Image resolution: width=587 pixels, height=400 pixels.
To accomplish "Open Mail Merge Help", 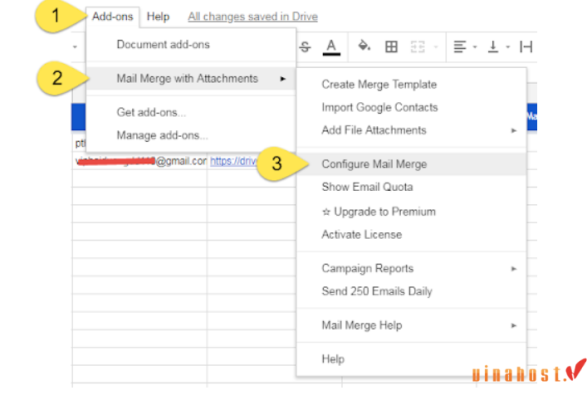I will coord(412,325).
